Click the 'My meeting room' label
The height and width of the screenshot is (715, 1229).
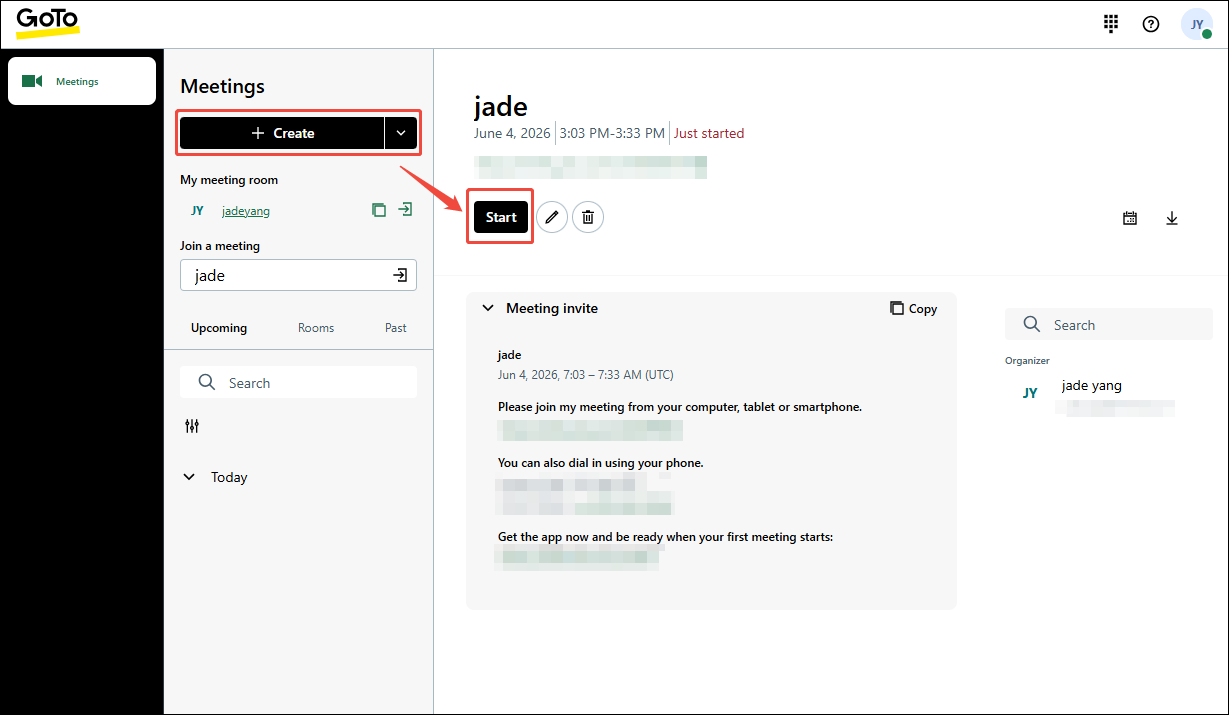click(x=229, y=180)
